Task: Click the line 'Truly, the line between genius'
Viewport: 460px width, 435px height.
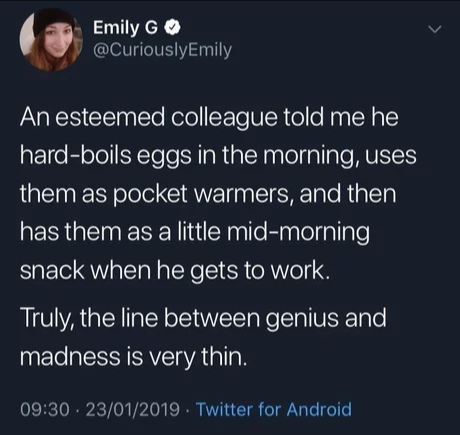Action: 203,318
